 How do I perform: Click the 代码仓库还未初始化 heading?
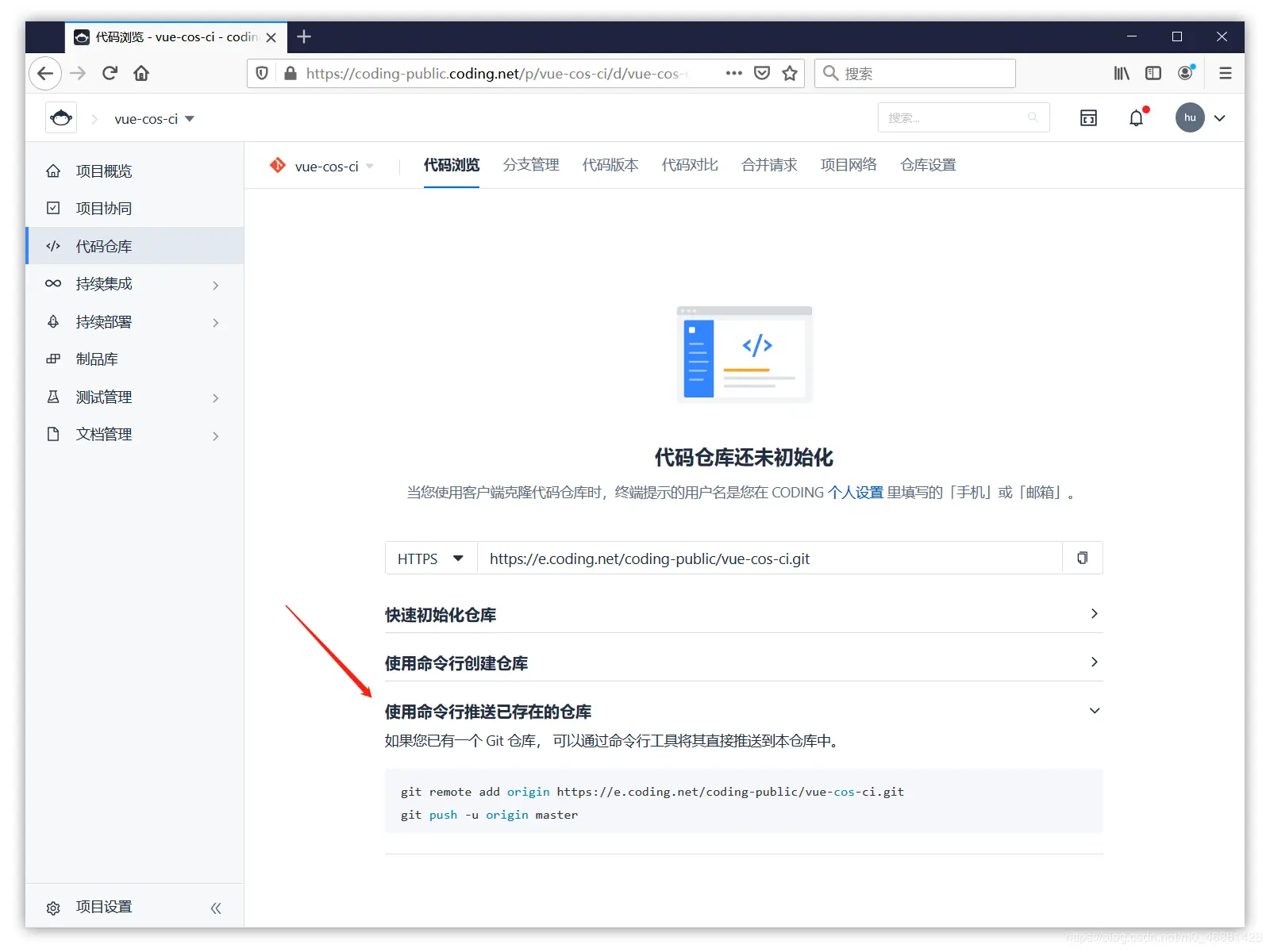click(x=744, y=458)
